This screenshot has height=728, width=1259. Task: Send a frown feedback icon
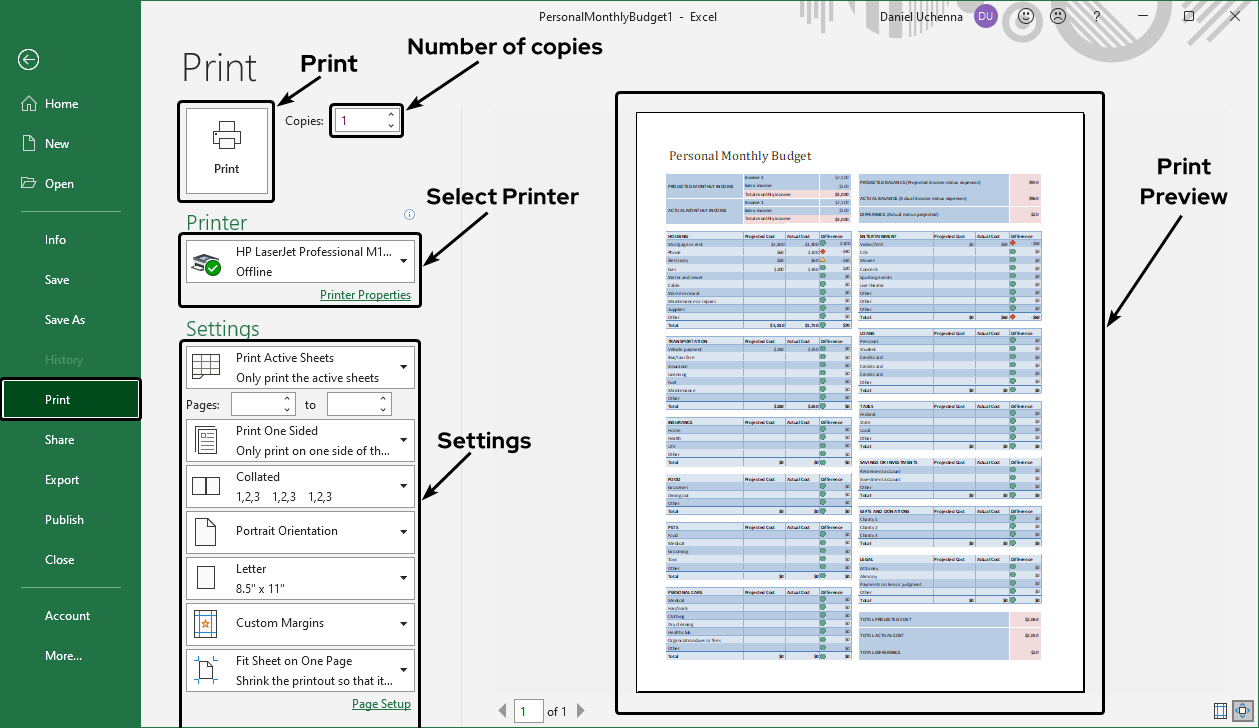(1057, 16)
